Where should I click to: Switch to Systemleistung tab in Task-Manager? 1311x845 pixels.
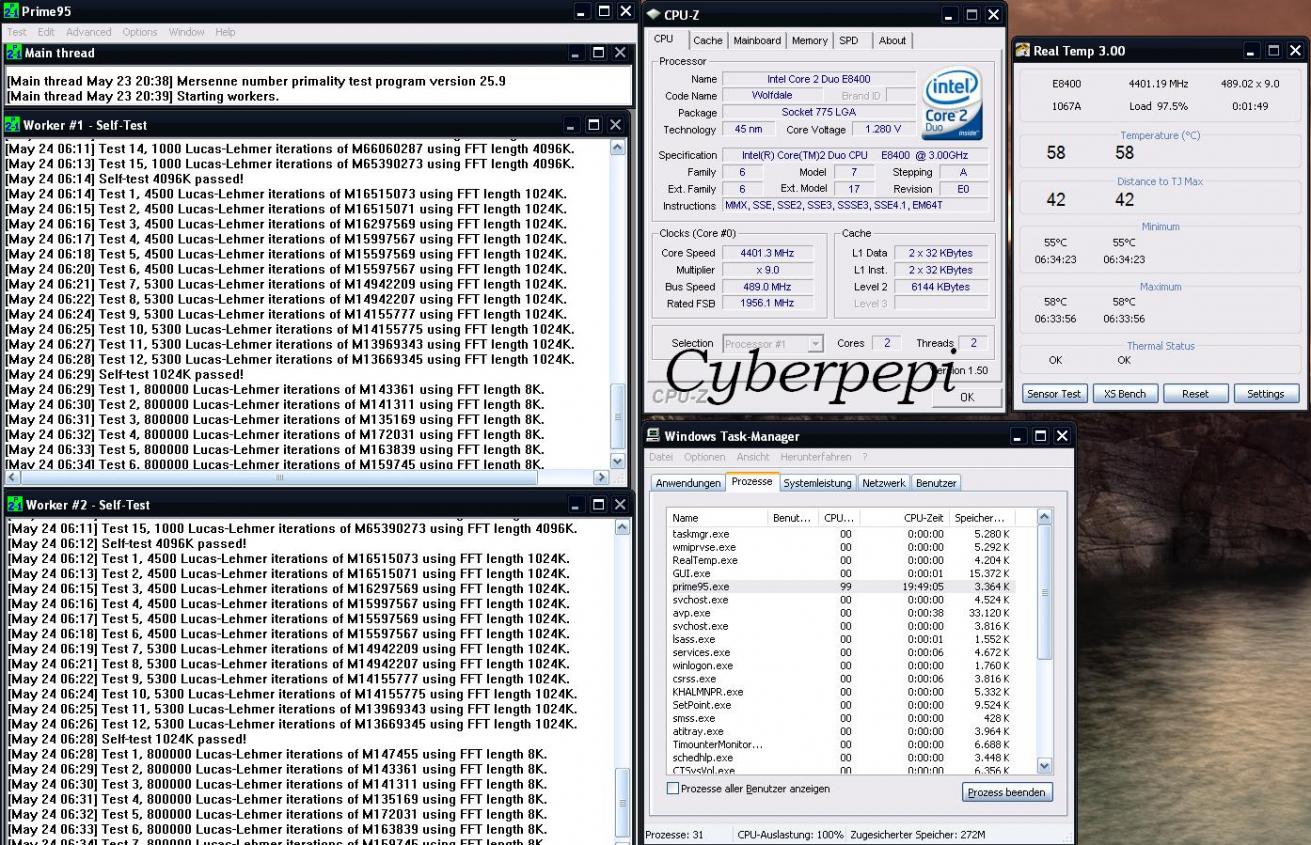tap(818, 483)
